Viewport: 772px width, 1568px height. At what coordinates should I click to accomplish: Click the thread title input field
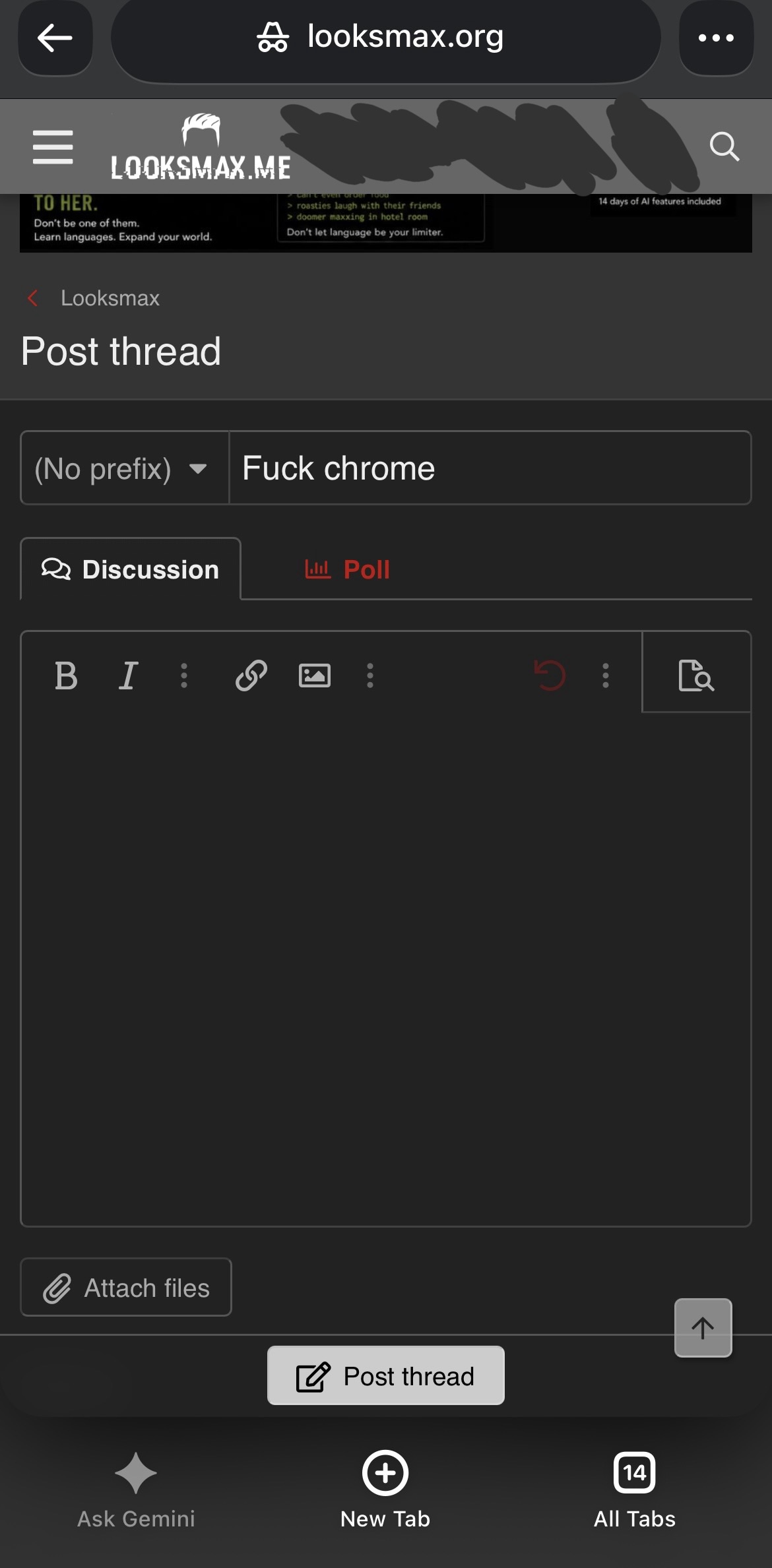point(490,468)
